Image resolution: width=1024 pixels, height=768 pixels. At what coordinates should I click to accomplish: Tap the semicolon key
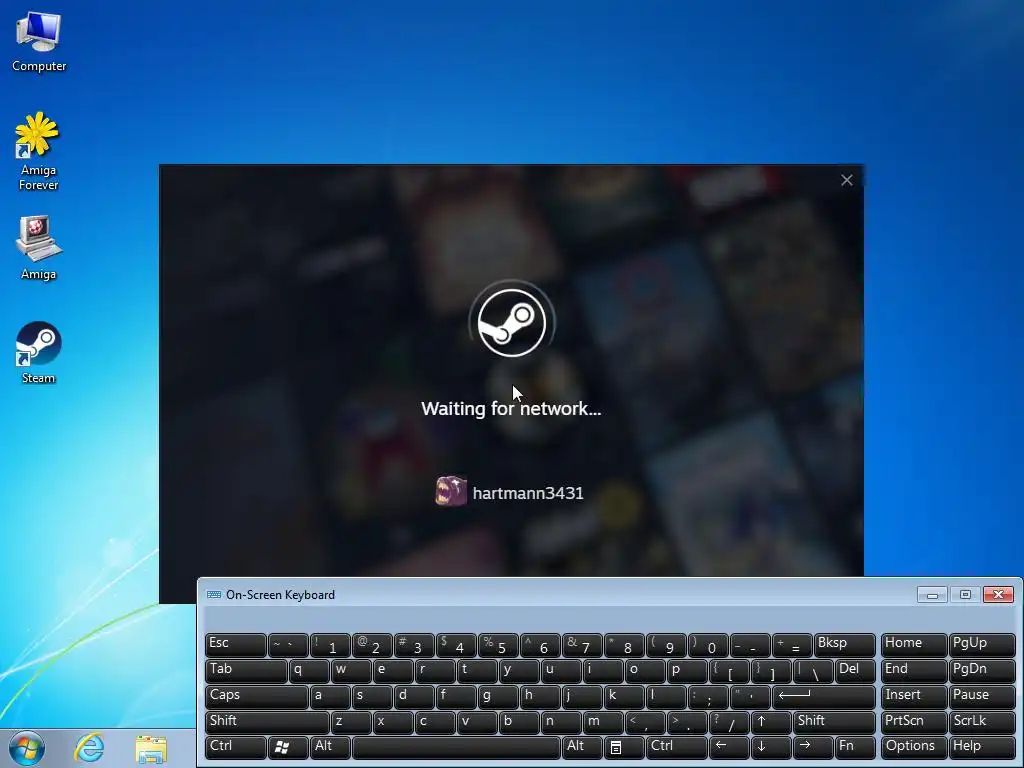click(708, 697)
